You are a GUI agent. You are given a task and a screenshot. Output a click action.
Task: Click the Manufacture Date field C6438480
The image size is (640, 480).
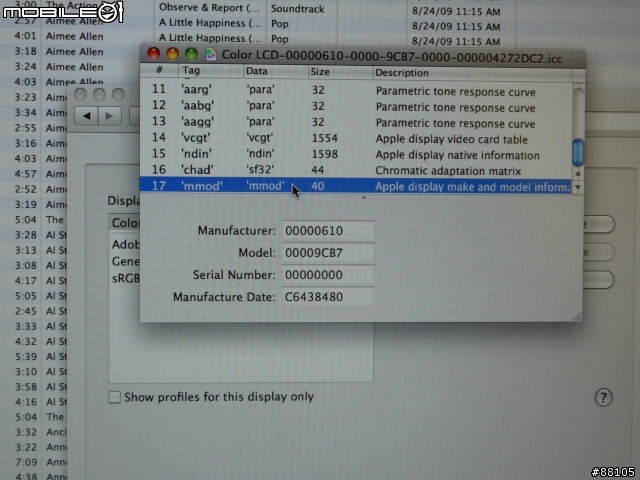(x=328, y=297)
